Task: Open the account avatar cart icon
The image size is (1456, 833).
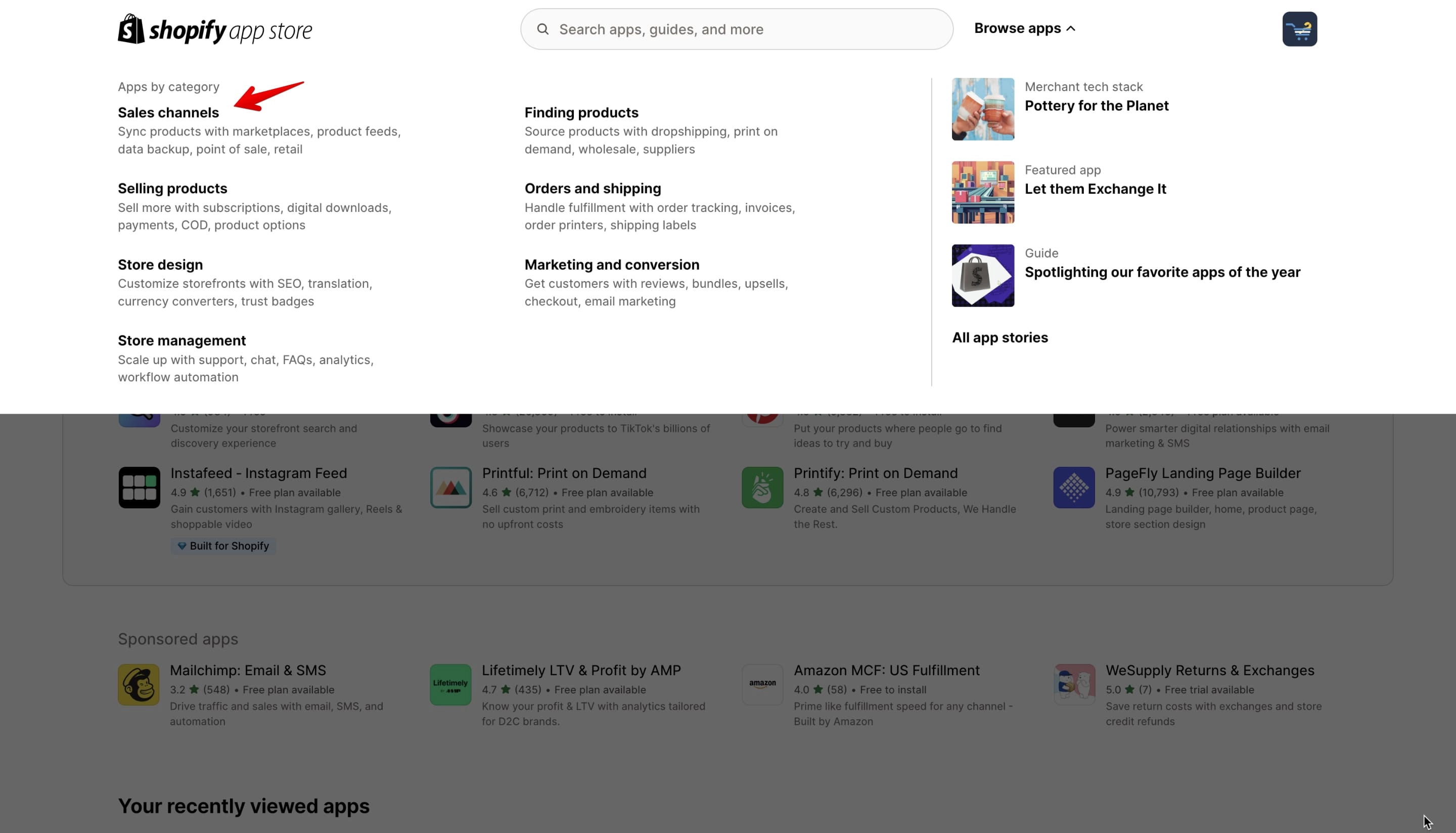Action: 1299,29
